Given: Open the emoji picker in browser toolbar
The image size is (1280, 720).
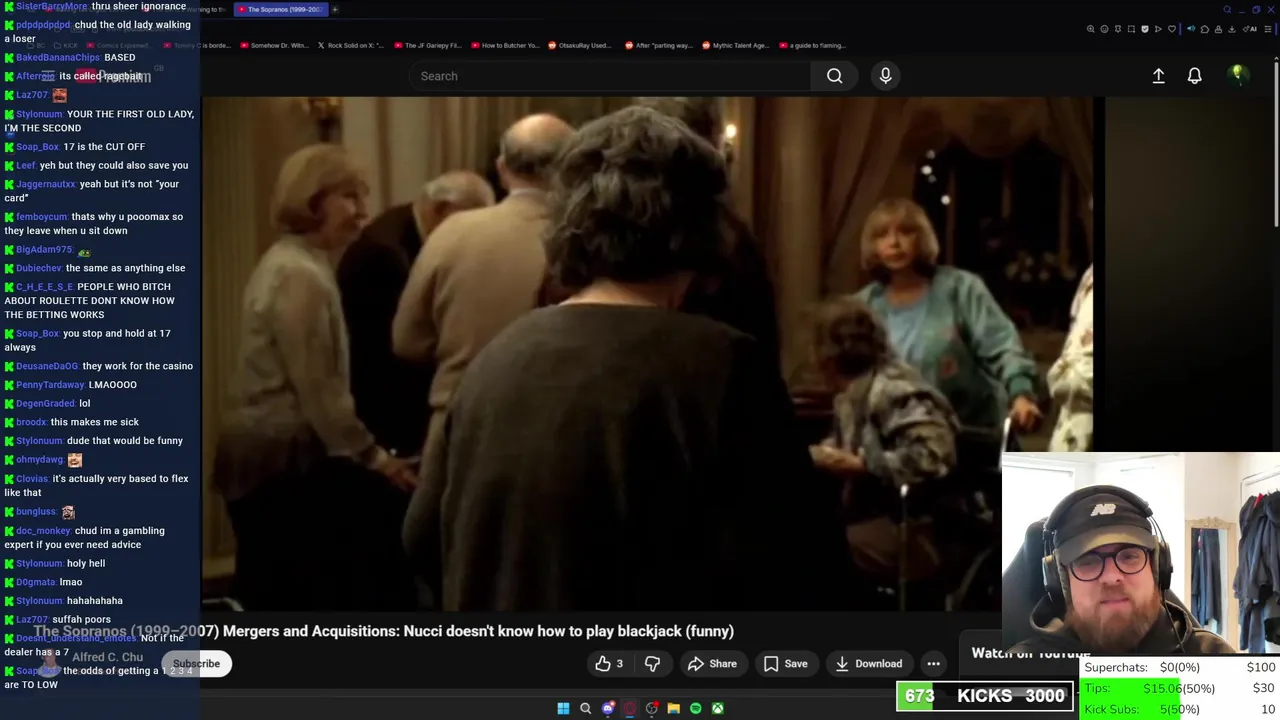Looking at the screenshot, I should click(1104, 29).
